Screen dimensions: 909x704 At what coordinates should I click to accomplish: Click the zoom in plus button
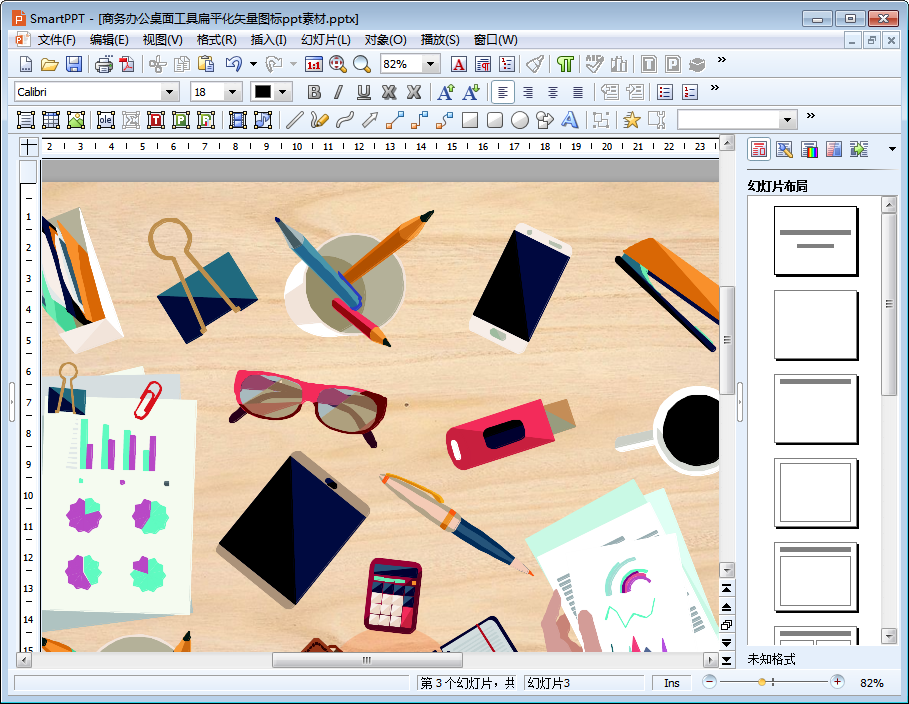click(837, 682)
